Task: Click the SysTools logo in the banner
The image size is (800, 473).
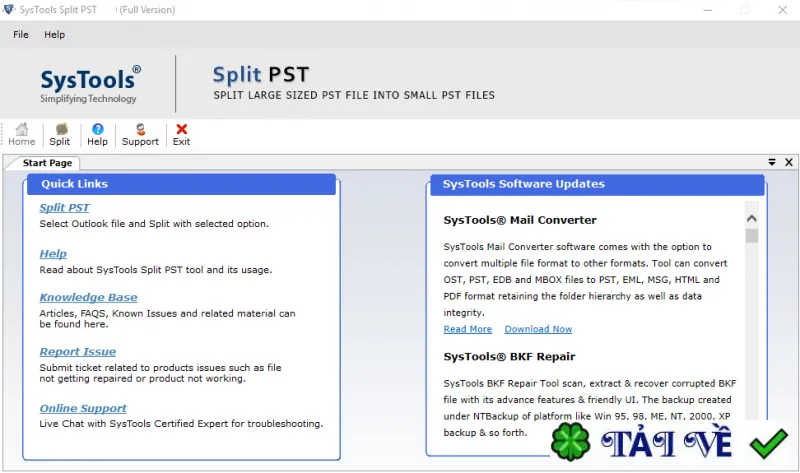Action: point(90,85)
